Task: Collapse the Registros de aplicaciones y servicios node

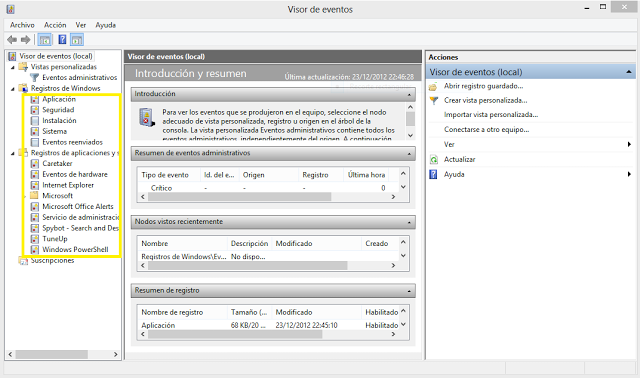Action: 12,153
